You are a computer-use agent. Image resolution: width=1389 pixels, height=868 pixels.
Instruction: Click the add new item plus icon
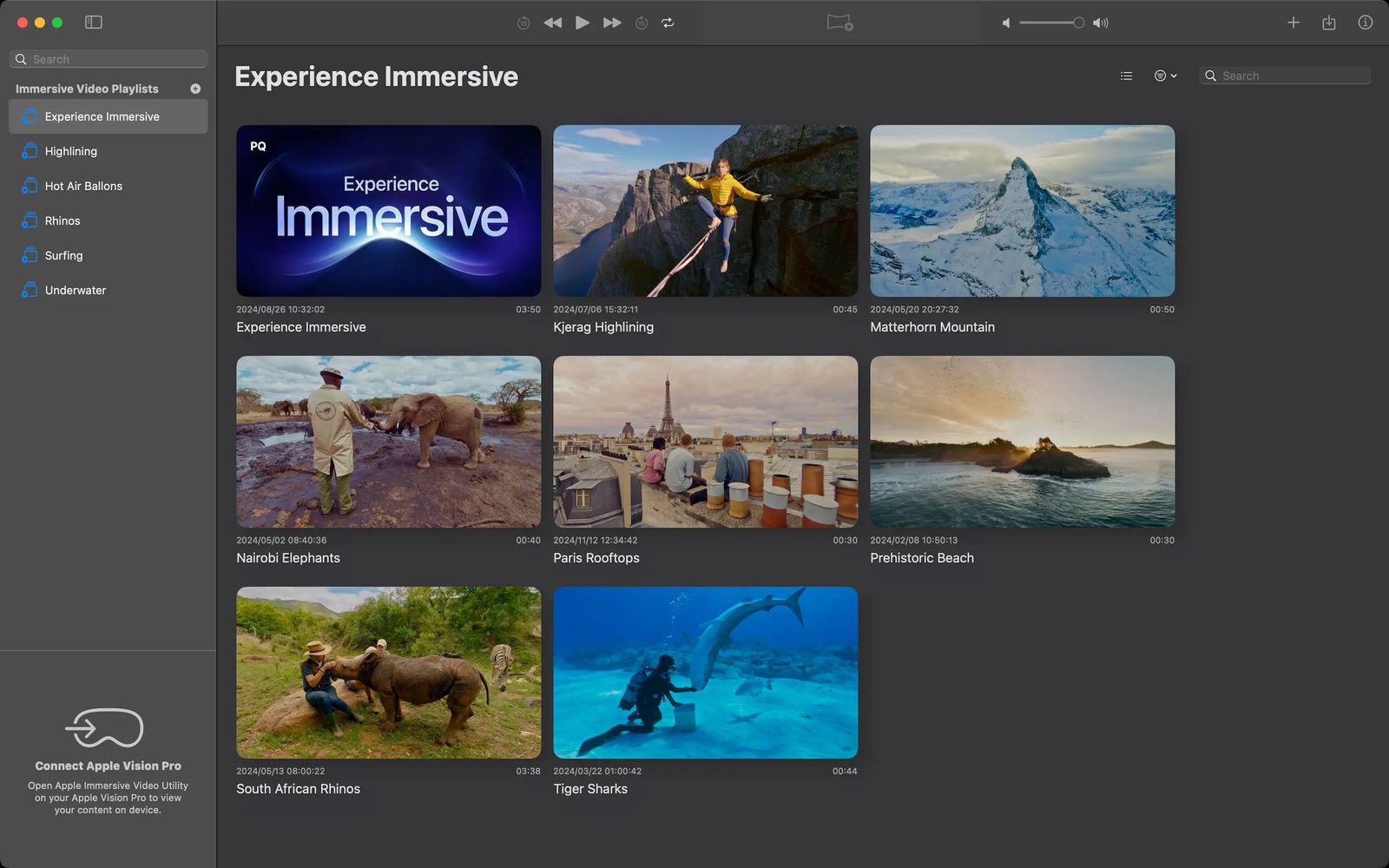tap(1293, 23)
